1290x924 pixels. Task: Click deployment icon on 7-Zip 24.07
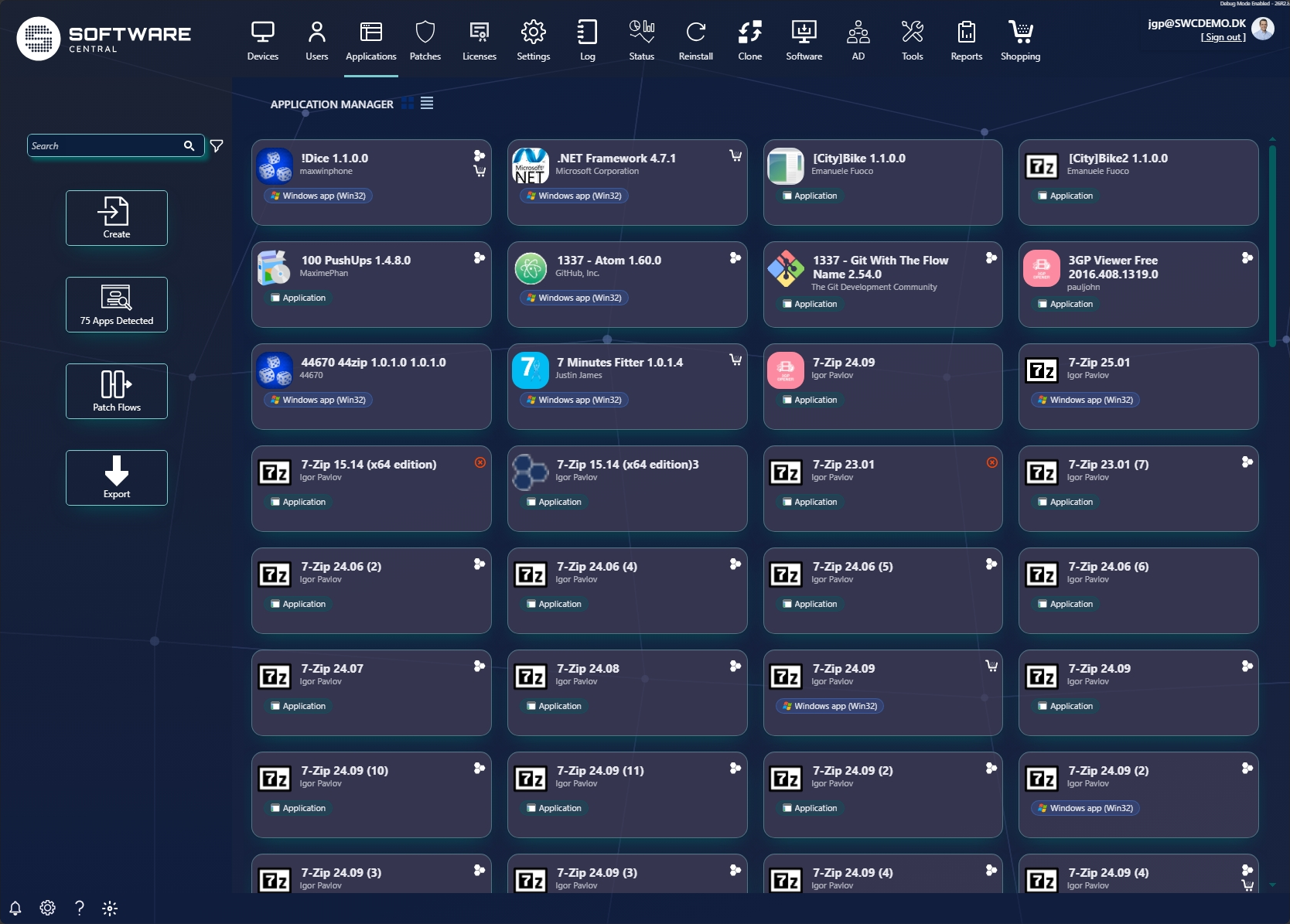[479, 666]
